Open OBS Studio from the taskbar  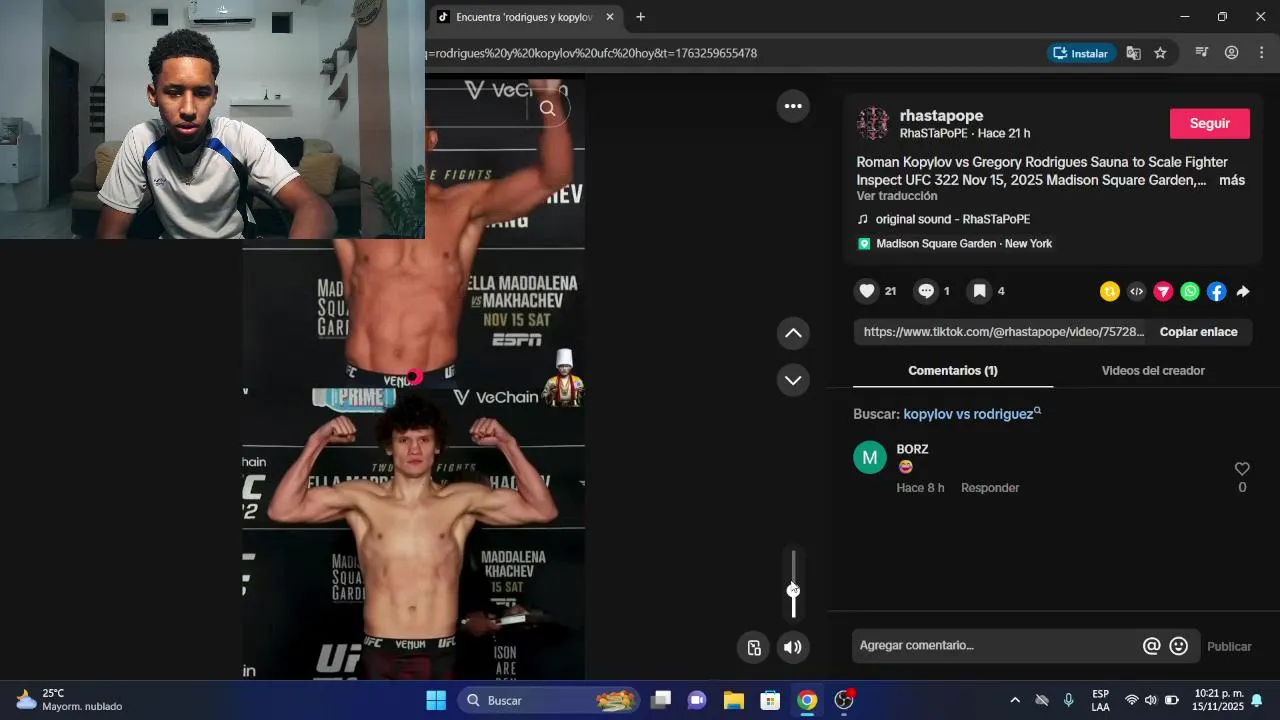click(x=844, y=700)
